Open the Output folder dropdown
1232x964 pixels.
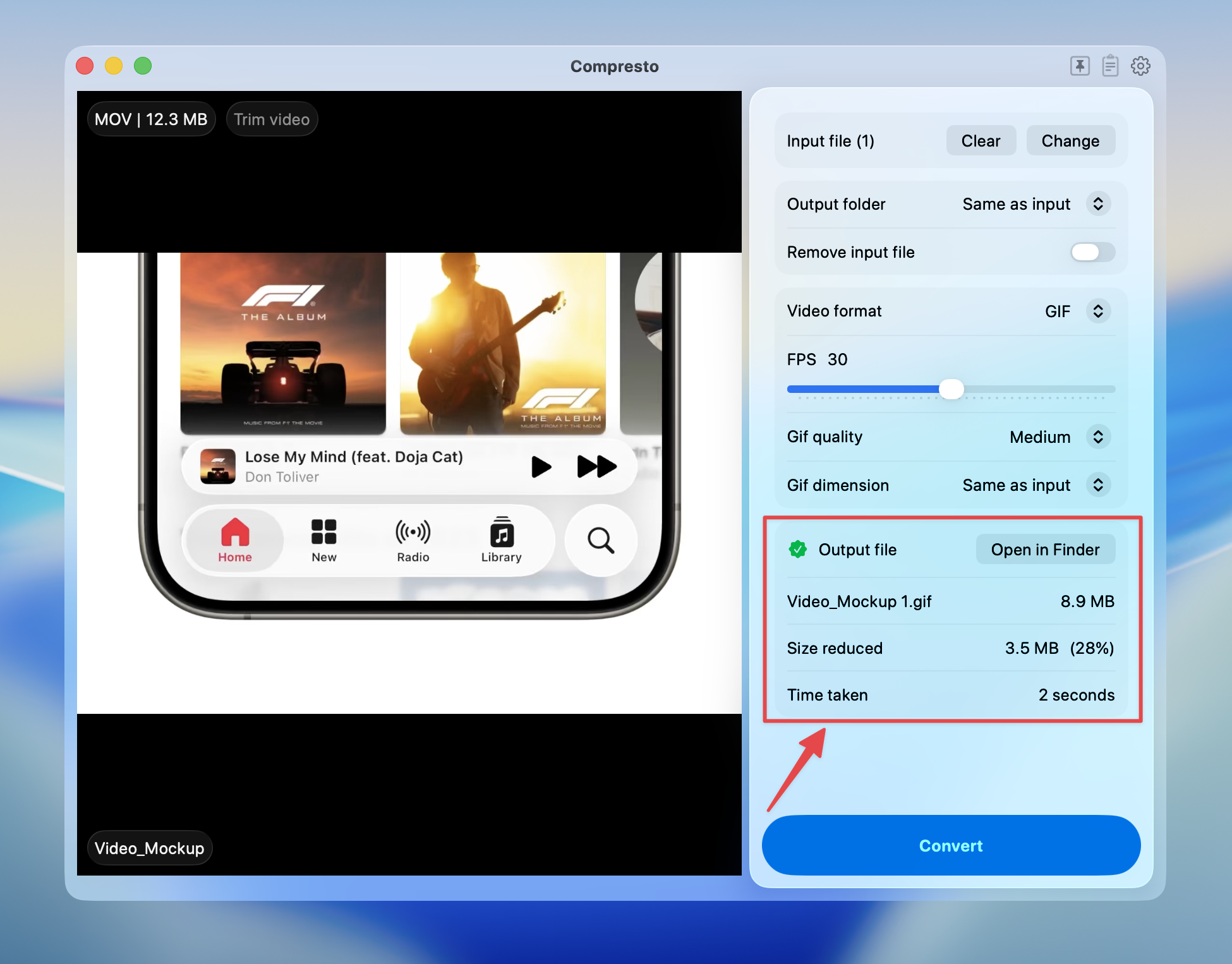tap(1098, 204)
